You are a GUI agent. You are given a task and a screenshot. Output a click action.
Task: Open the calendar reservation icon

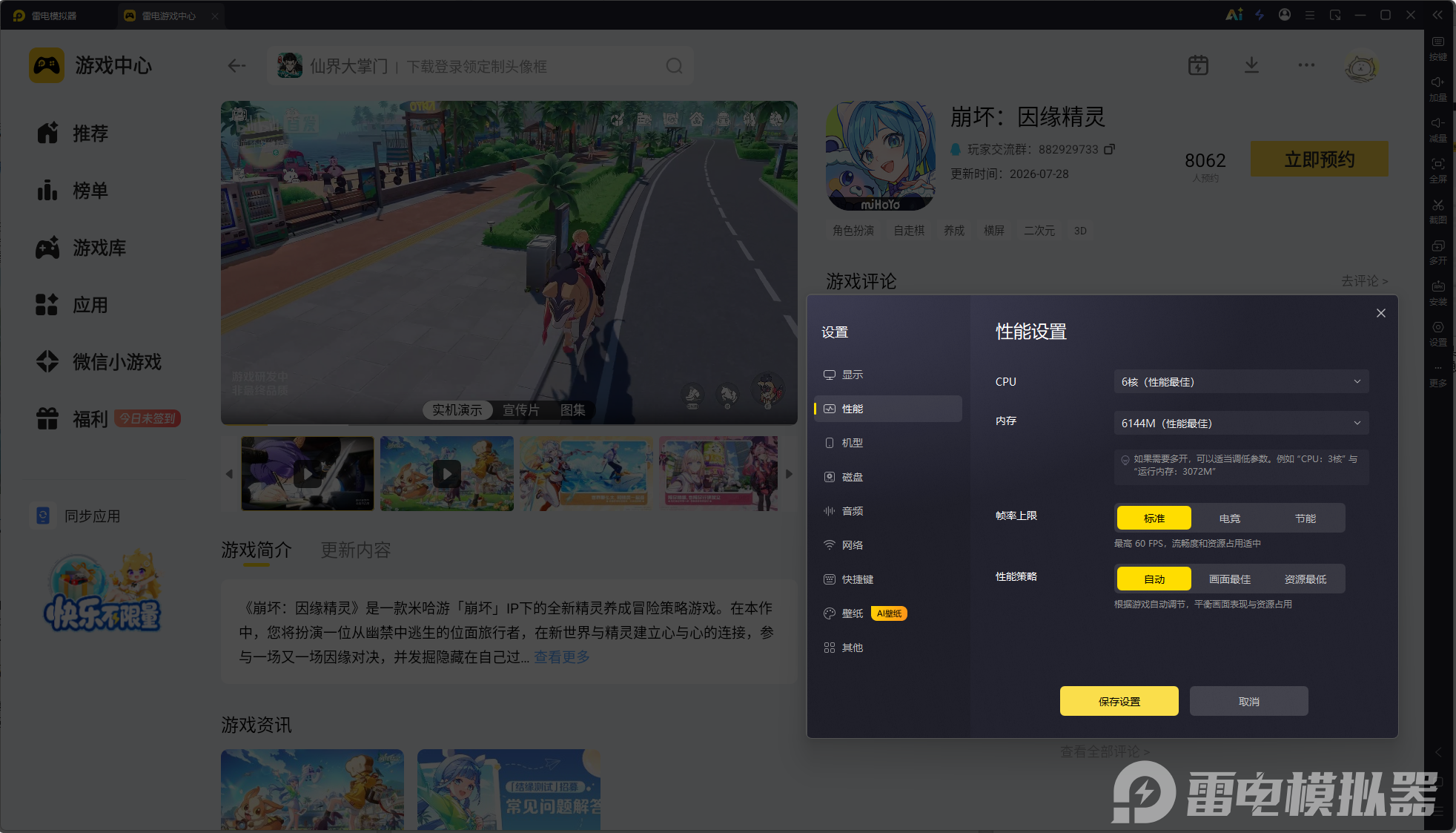click(x=1198, y=65)
